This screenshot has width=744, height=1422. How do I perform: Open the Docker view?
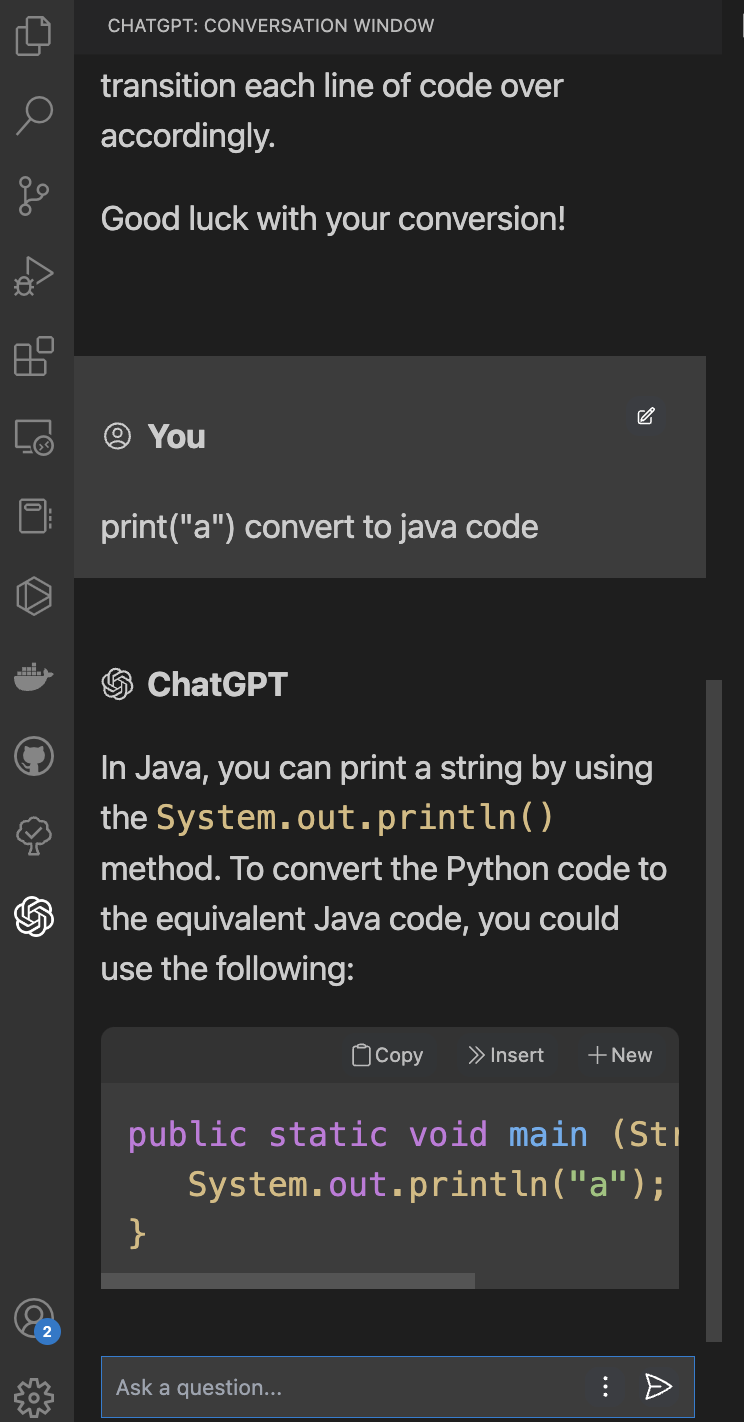(34, 677)
